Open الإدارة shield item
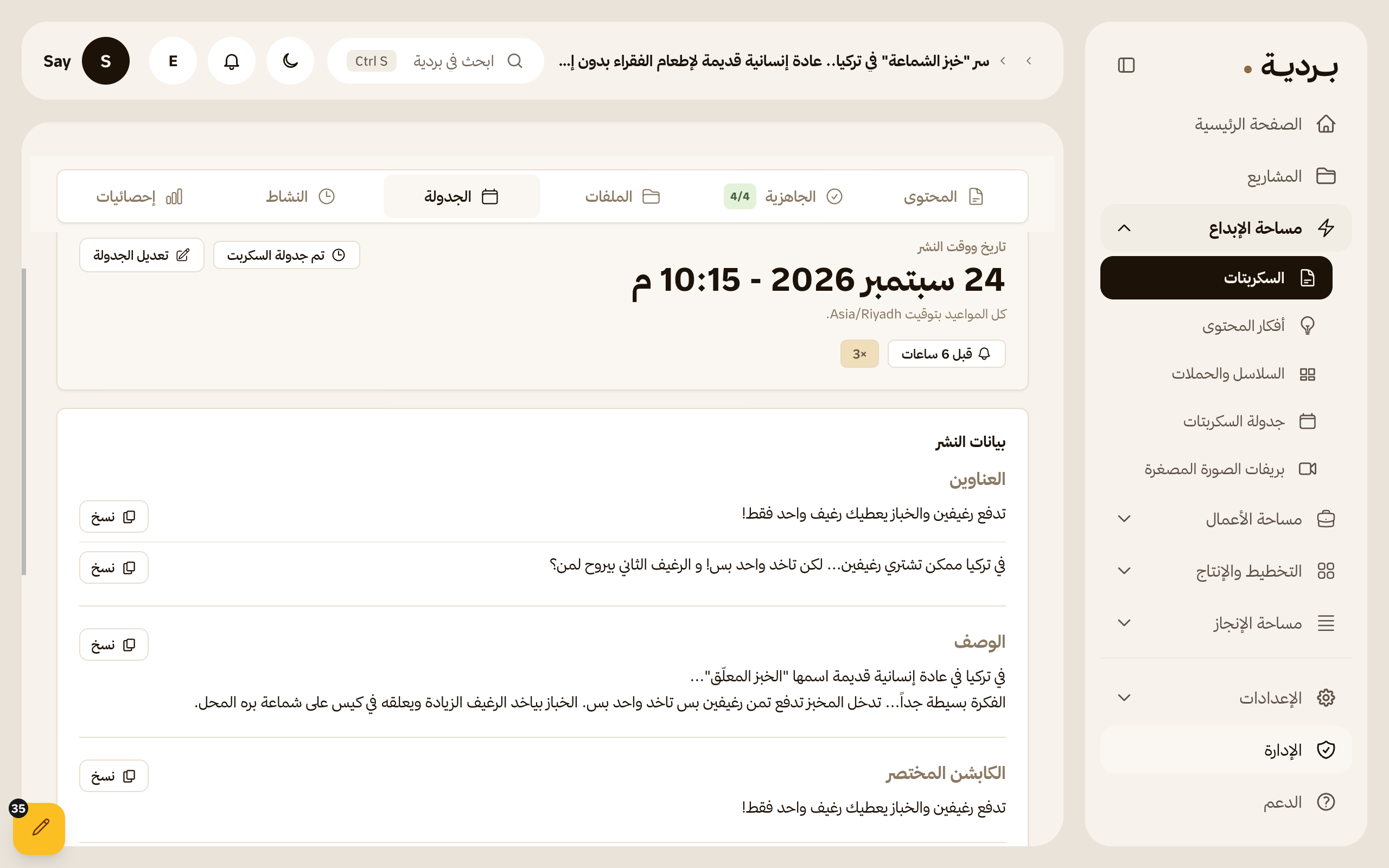Image resolution: width=1389 pixels, height=868 pixels. click(x=1226, y=750)
